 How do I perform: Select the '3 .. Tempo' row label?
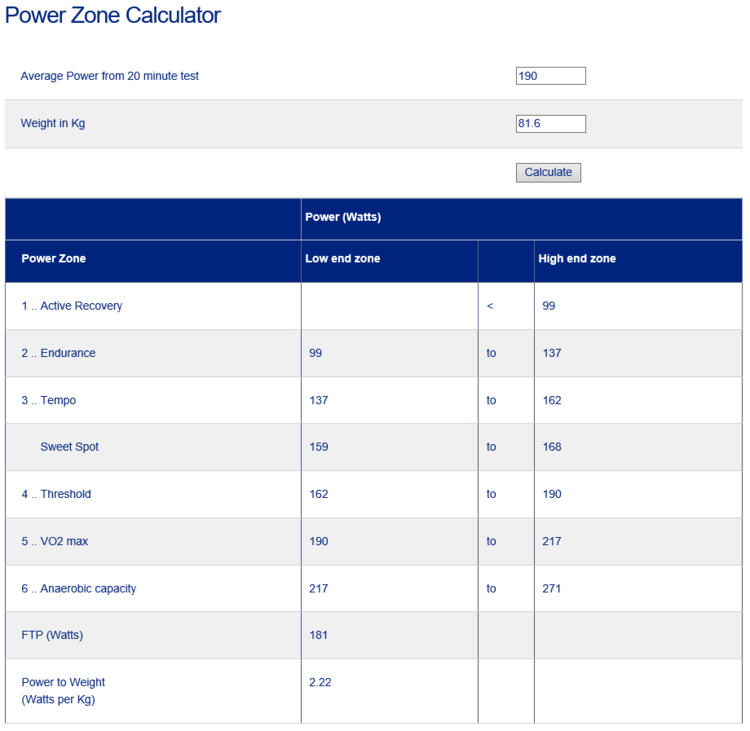[x=48, y=400]
